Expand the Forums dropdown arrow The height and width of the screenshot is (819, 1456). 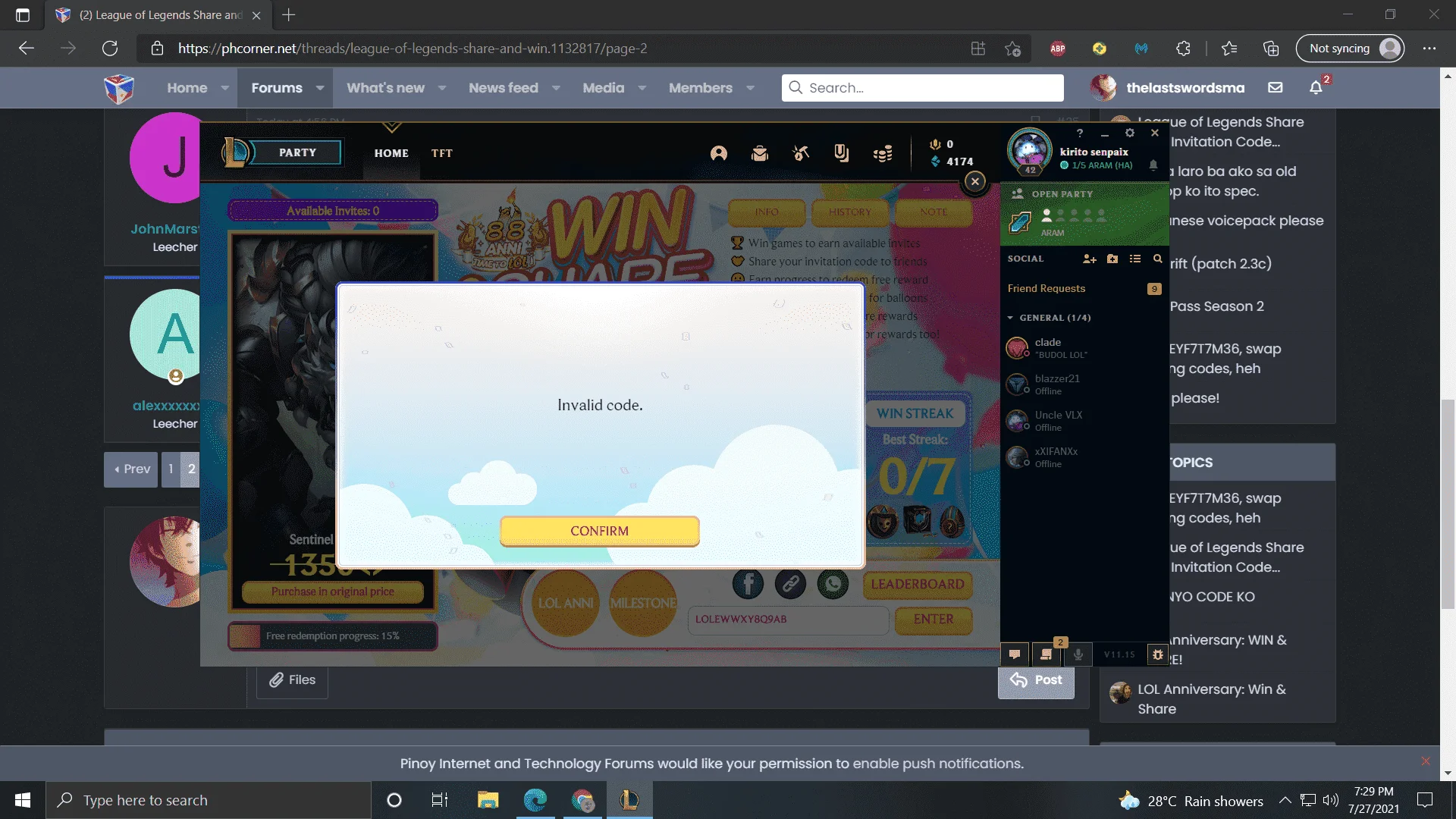click(320, 88)
